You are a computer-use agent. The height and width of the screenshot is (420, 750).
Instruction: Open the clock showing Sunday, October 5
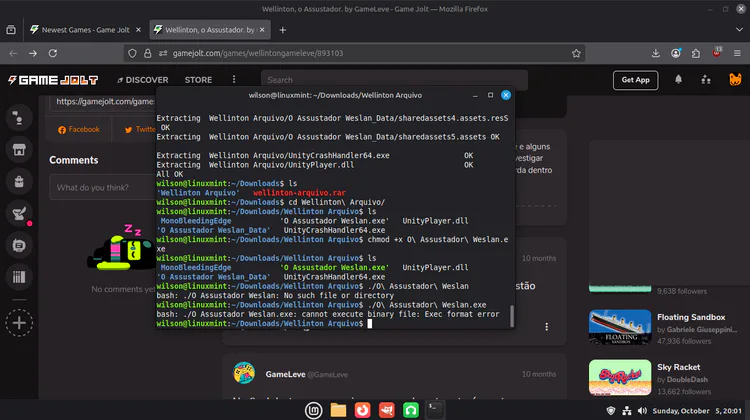(x=697, y=411)
